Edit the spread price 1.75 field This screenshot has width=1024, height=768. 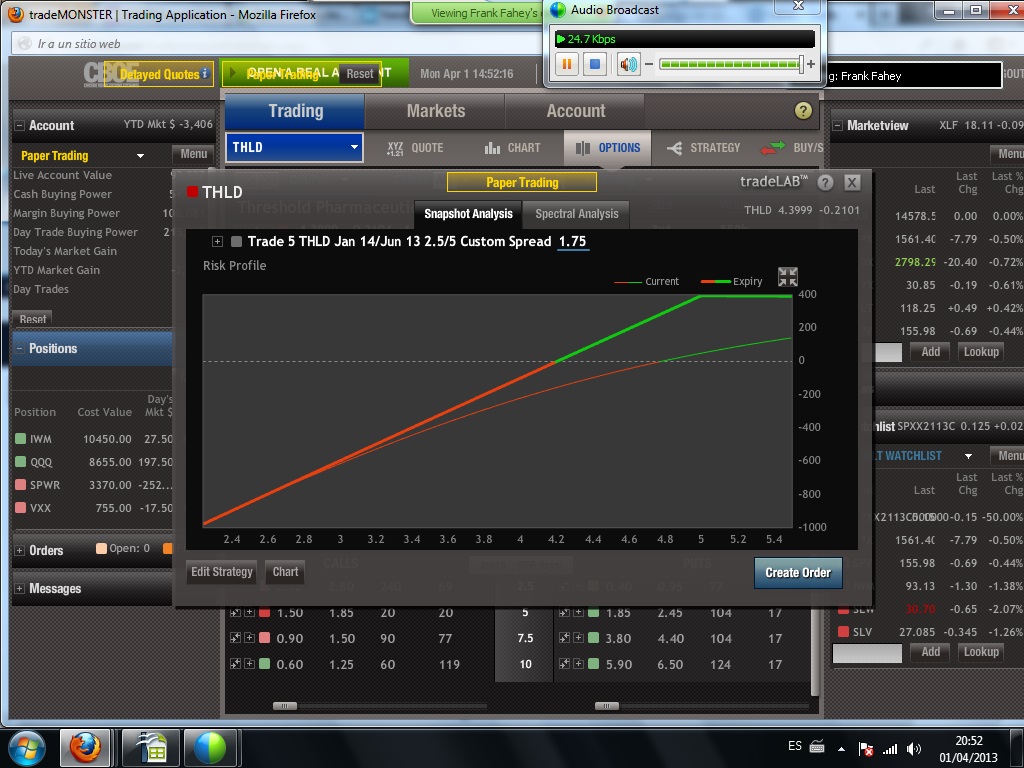573,242
